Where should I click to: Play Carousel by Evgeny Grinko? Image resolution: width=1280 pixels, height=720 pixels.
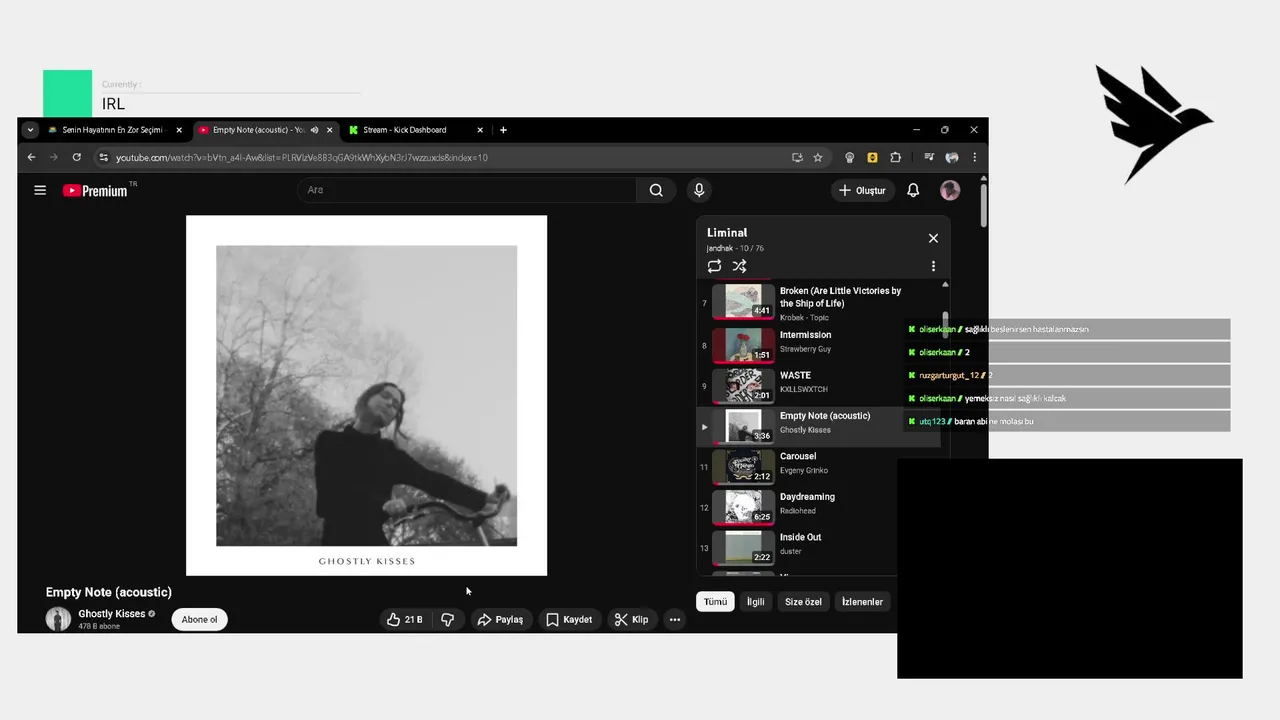(x=819, y=466)
